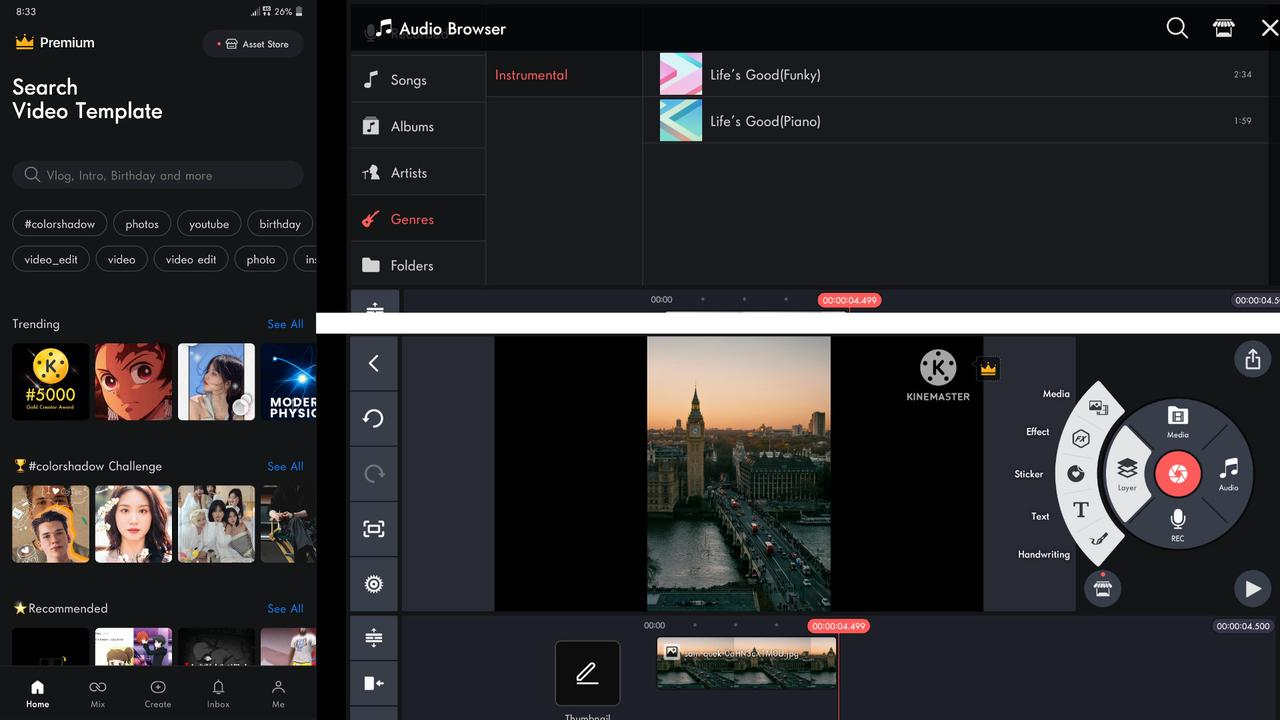Open the Mix tab
The image size is (1280, 720).
98,694
